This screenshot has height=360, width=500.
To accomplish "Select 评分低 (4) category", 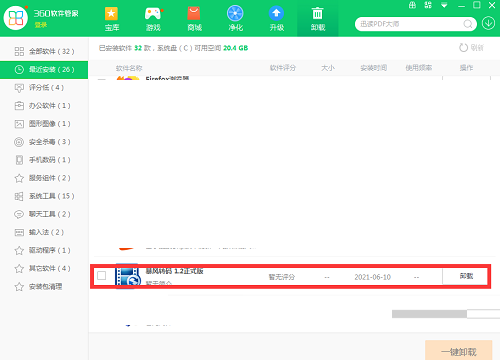I will click(44, 88).
